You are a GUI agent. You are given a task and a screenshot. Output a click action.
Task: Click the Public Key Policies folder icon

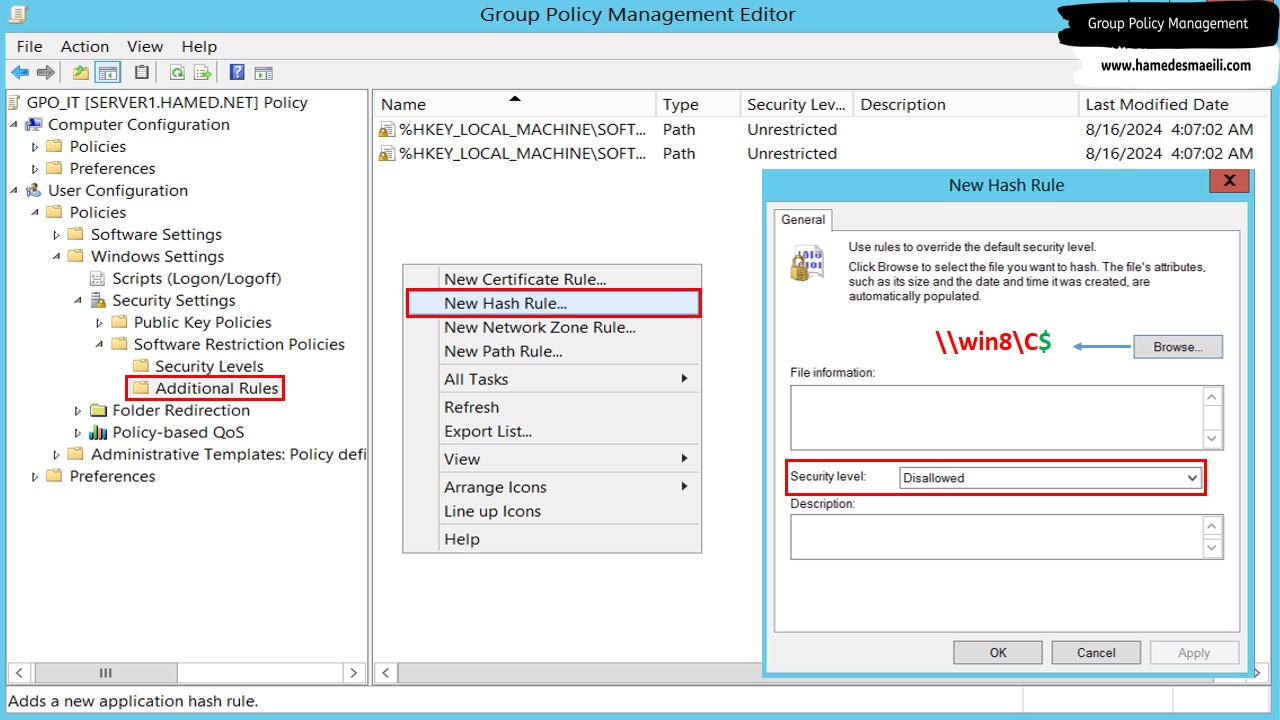click(x=120, y=322)
